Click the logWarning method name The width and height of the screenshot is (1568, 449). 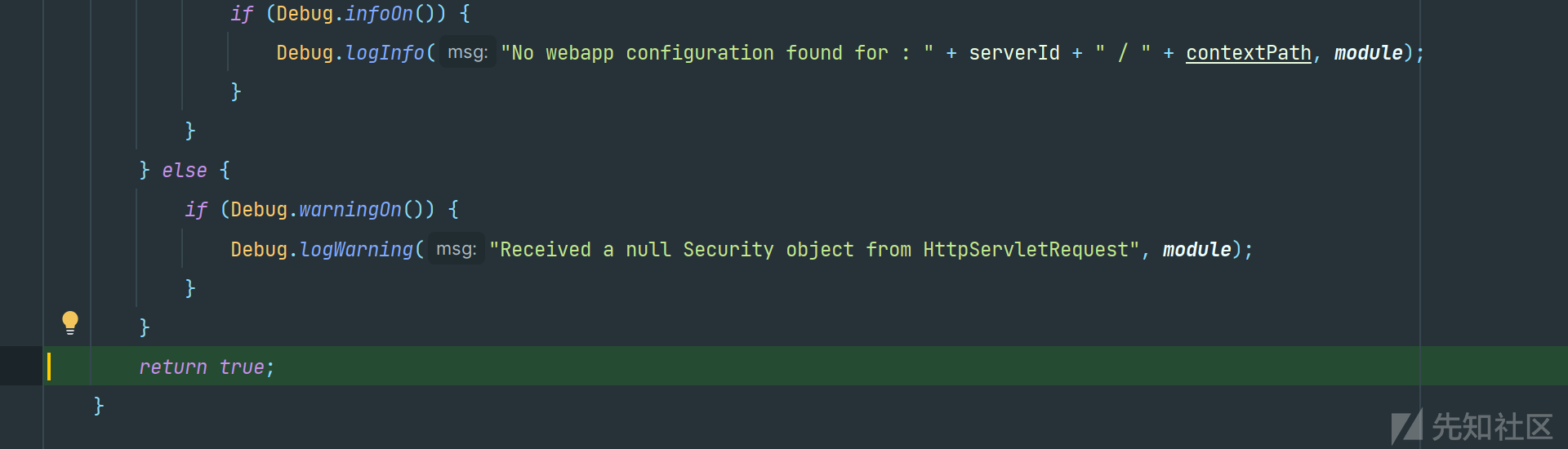(357, 250)
